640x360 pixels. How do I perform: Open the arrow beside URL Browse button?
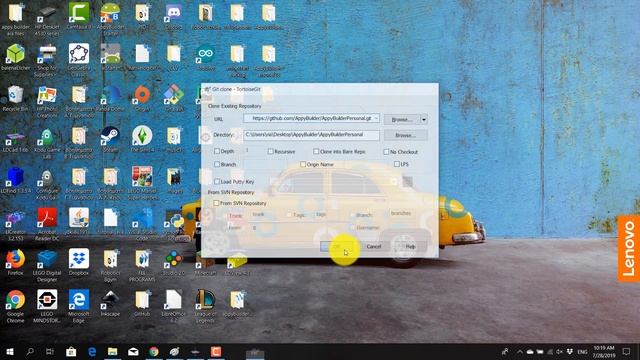[424, 120]
